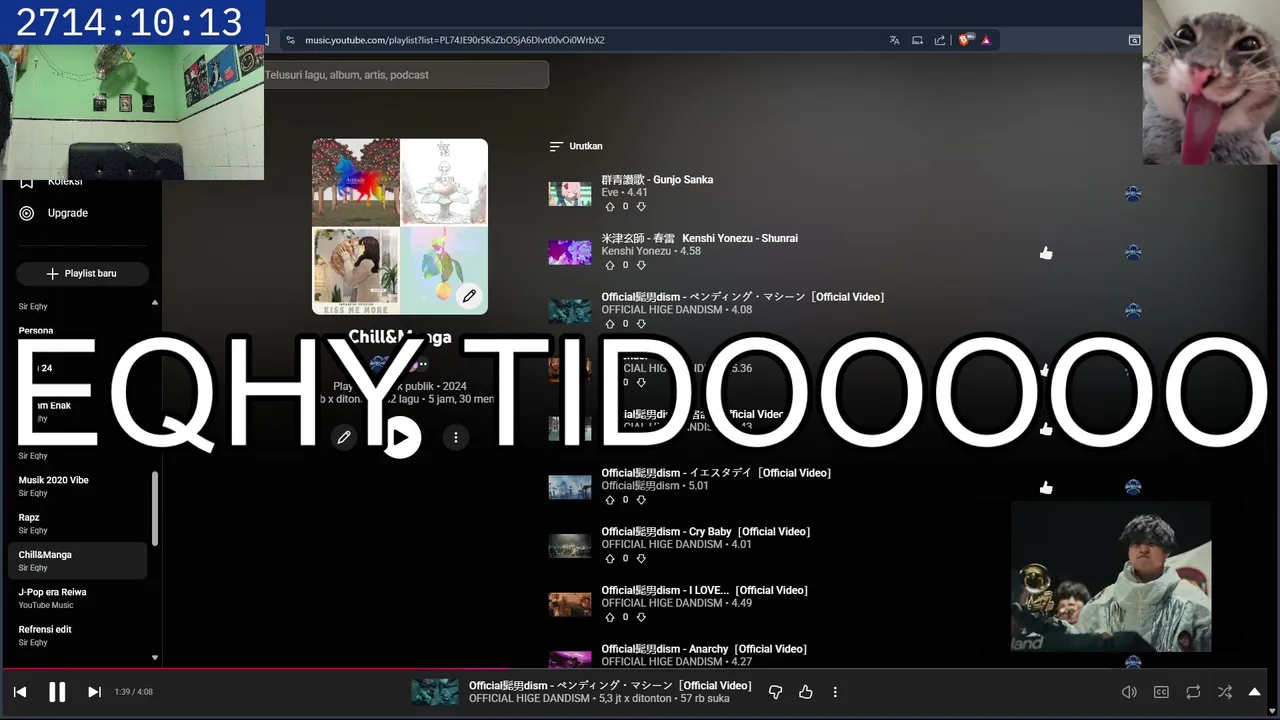Click the avatar icon on Shunrai row

1133,253
